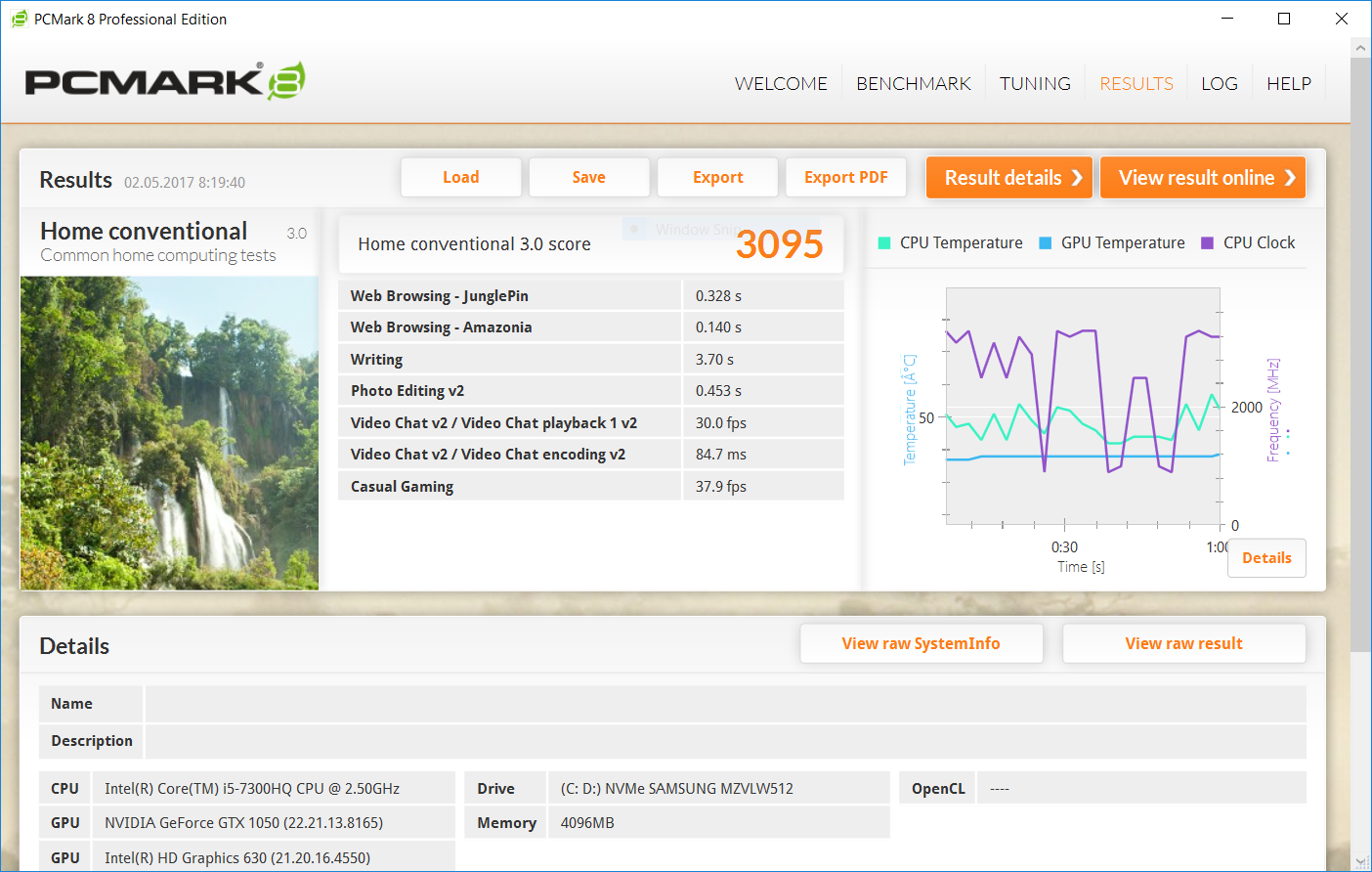Screen dimensions: 1372x872
Task: Open Result details
Action: pyautogui.click(x=1009, y=177)
